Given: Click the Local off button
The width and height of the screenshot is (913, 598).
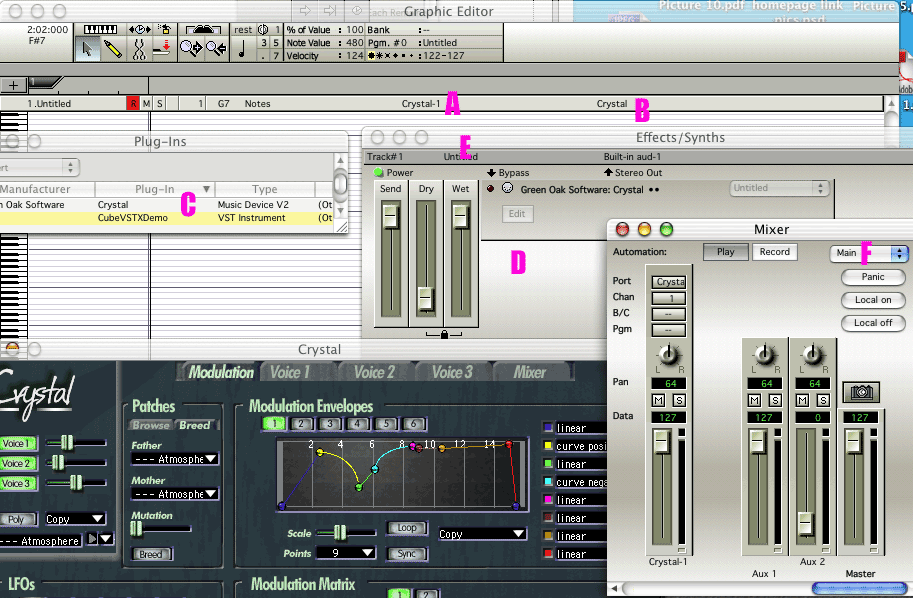Looking at the screenshot, I should (873, 323).
